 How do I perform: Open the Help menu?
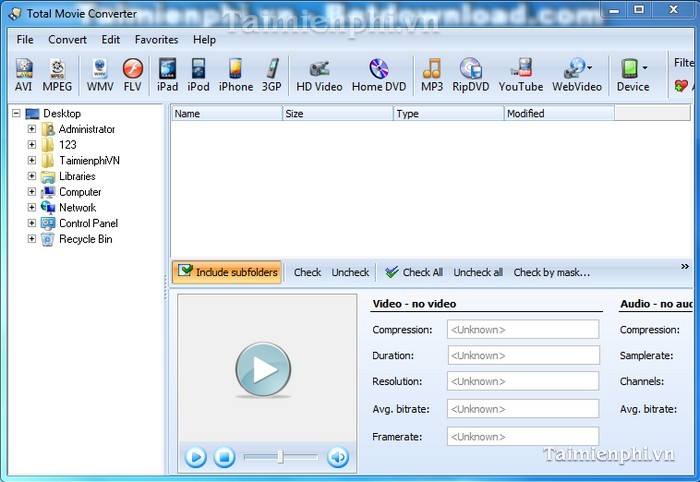pos(204,40)
